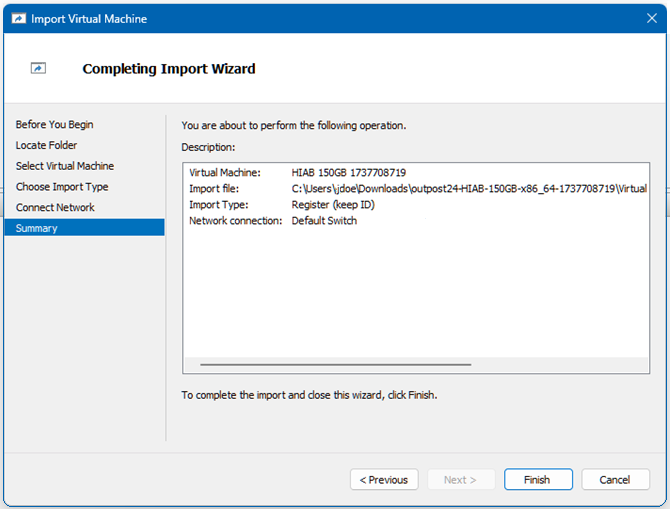Image resolution: width=670 pixels, height=509 pixels.
Task: Select the Select Virtual Machine step
Action: coord(65,166)
